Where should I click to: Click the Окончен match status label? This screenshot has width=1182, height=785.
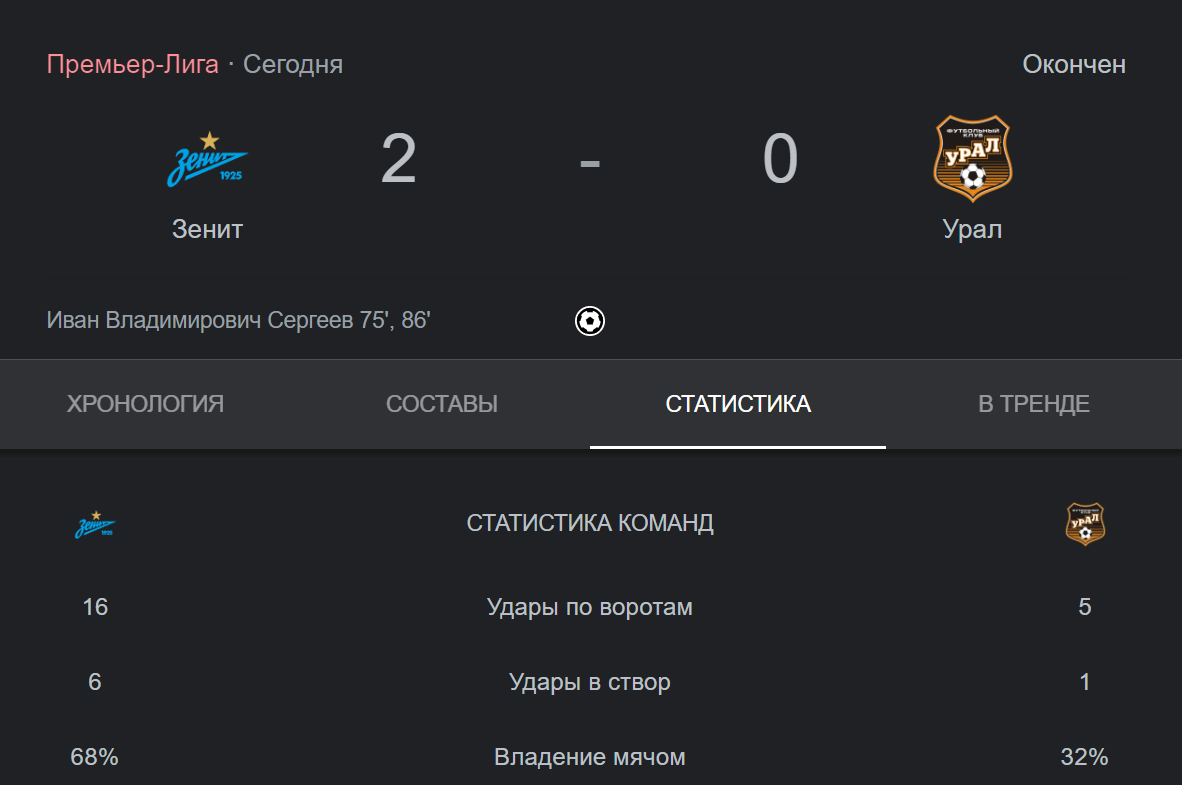pos(1073,64)
